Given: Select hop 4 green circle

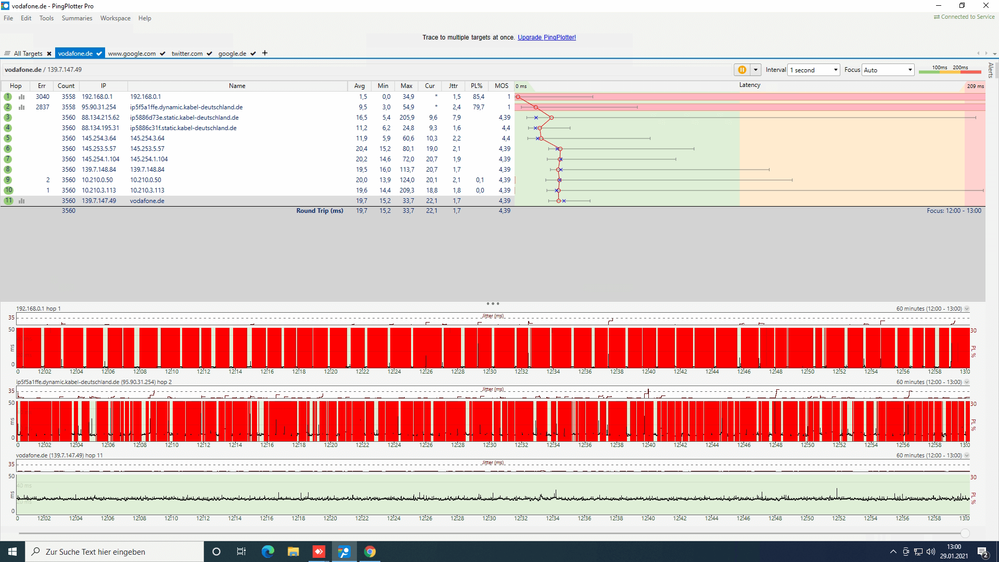Looking at the screenshot, I should 8,128.
